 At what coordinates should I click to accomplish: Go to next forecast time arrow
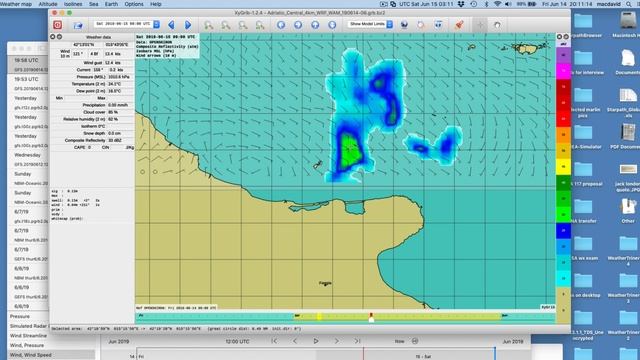pos(188,25)
